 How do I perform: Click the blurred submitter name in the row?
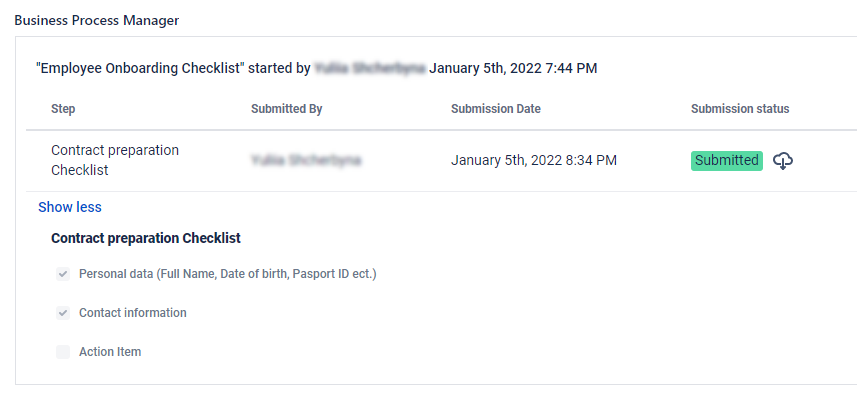tap(306, 160)
